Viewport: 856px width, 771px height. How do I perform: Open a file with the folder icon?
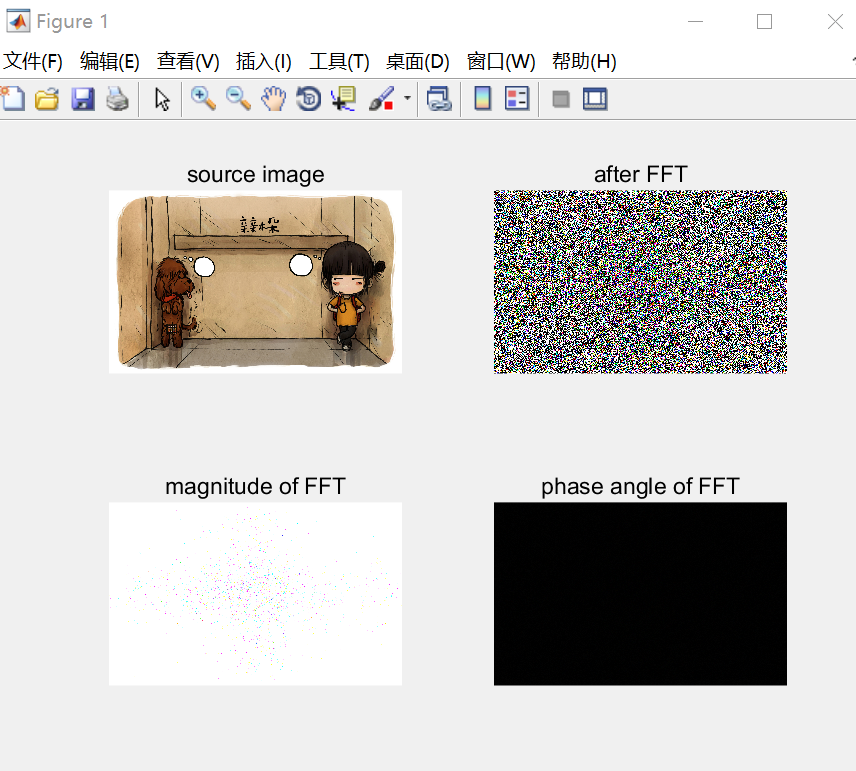(47, 99)
